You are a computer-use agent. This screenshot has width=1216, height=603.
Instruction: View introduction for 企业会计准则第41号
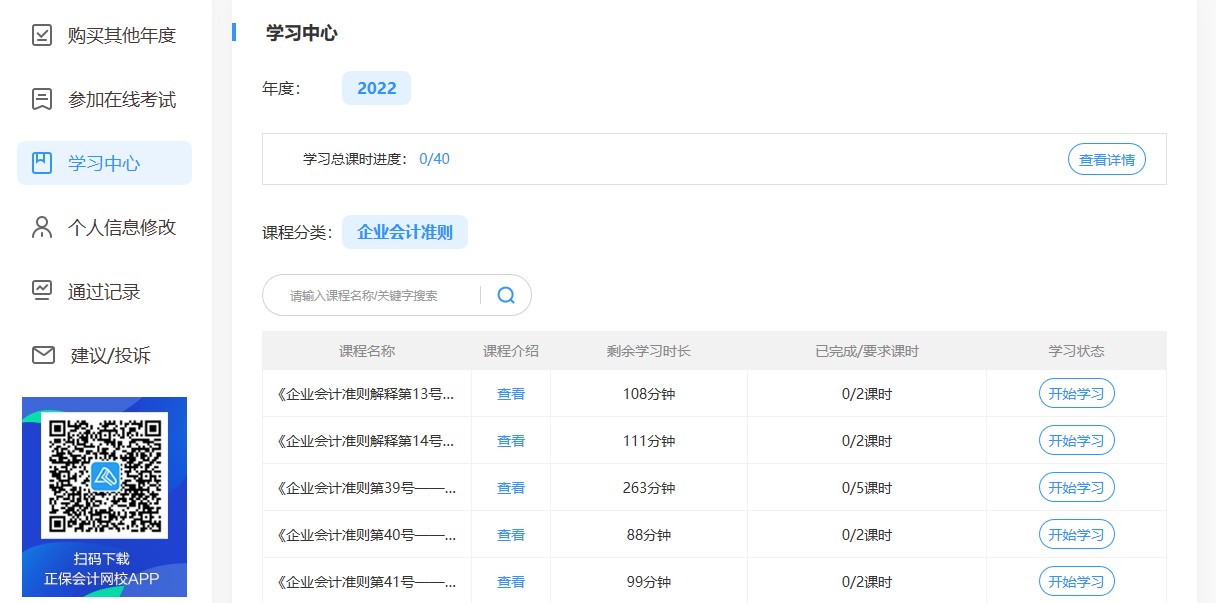point(510,581)
